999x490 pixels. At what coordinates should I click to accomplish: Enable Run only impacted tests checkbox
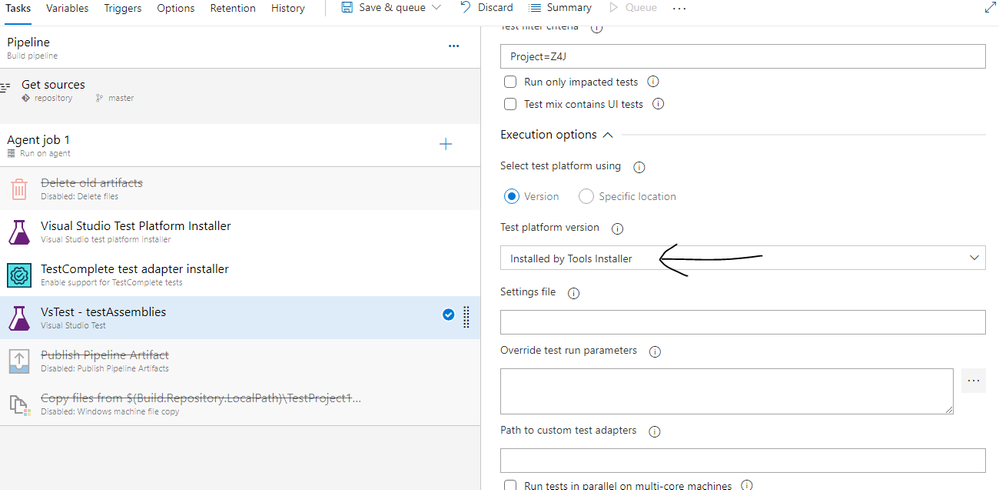pyautogui.click(x=510, y=82)
